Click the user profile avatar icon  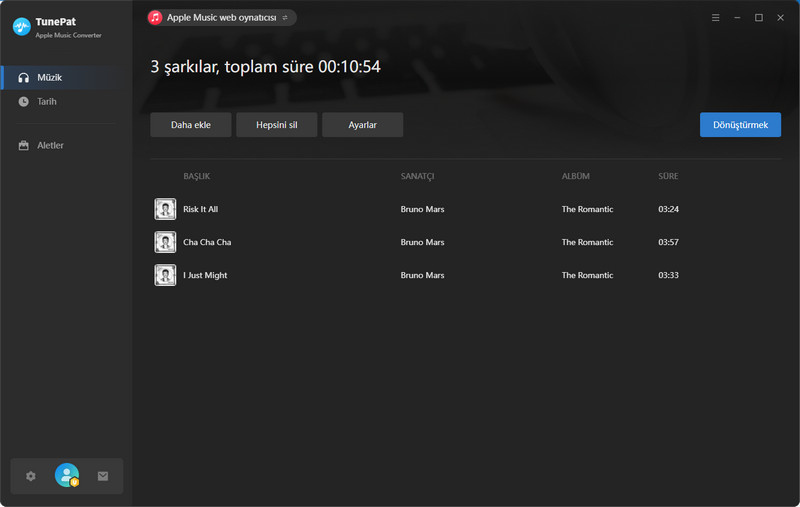click(67, 476)
